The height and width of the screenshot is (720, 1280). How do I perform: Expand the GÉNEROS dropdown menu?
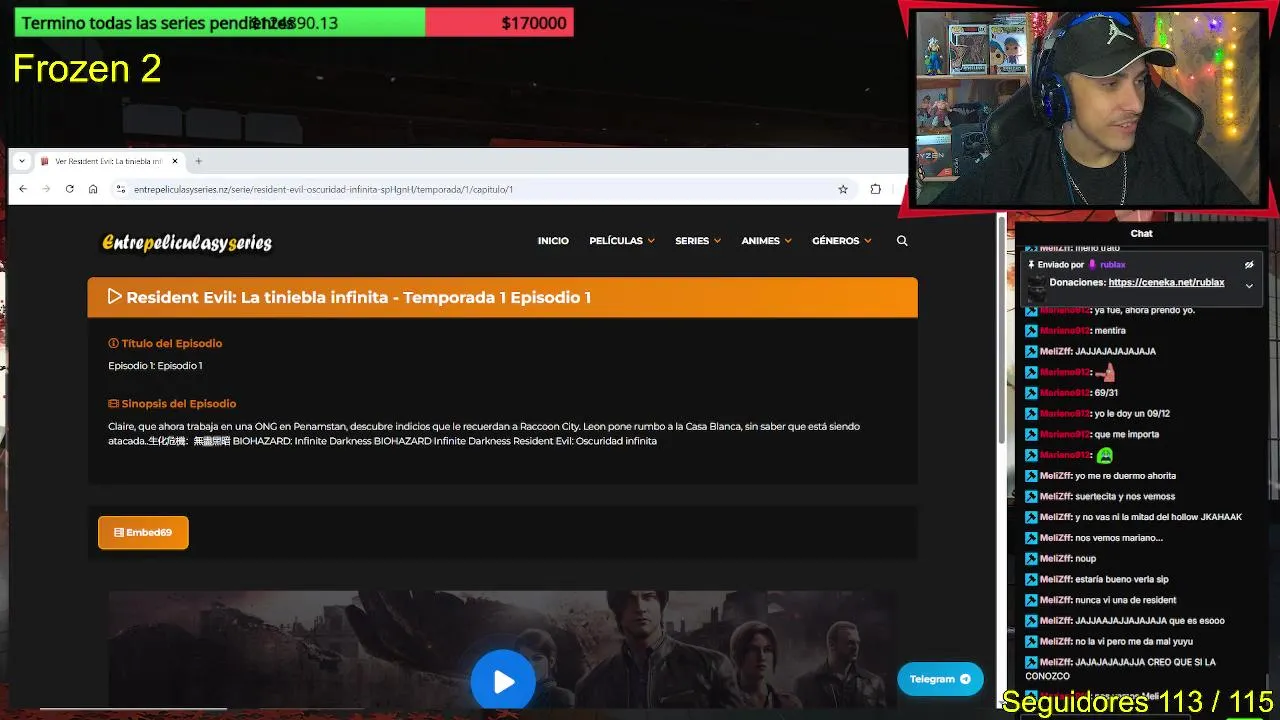click(842, 241)
